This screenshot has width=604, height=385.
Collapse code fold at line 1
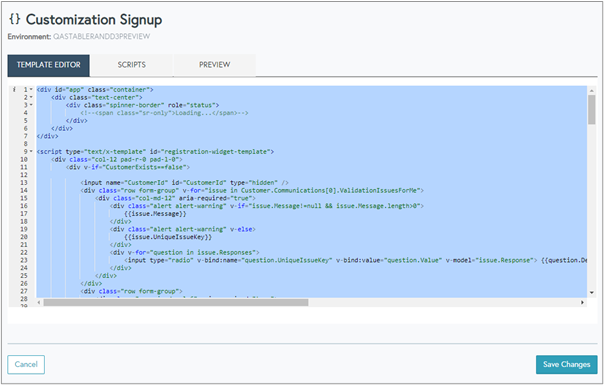pos(31,89)
